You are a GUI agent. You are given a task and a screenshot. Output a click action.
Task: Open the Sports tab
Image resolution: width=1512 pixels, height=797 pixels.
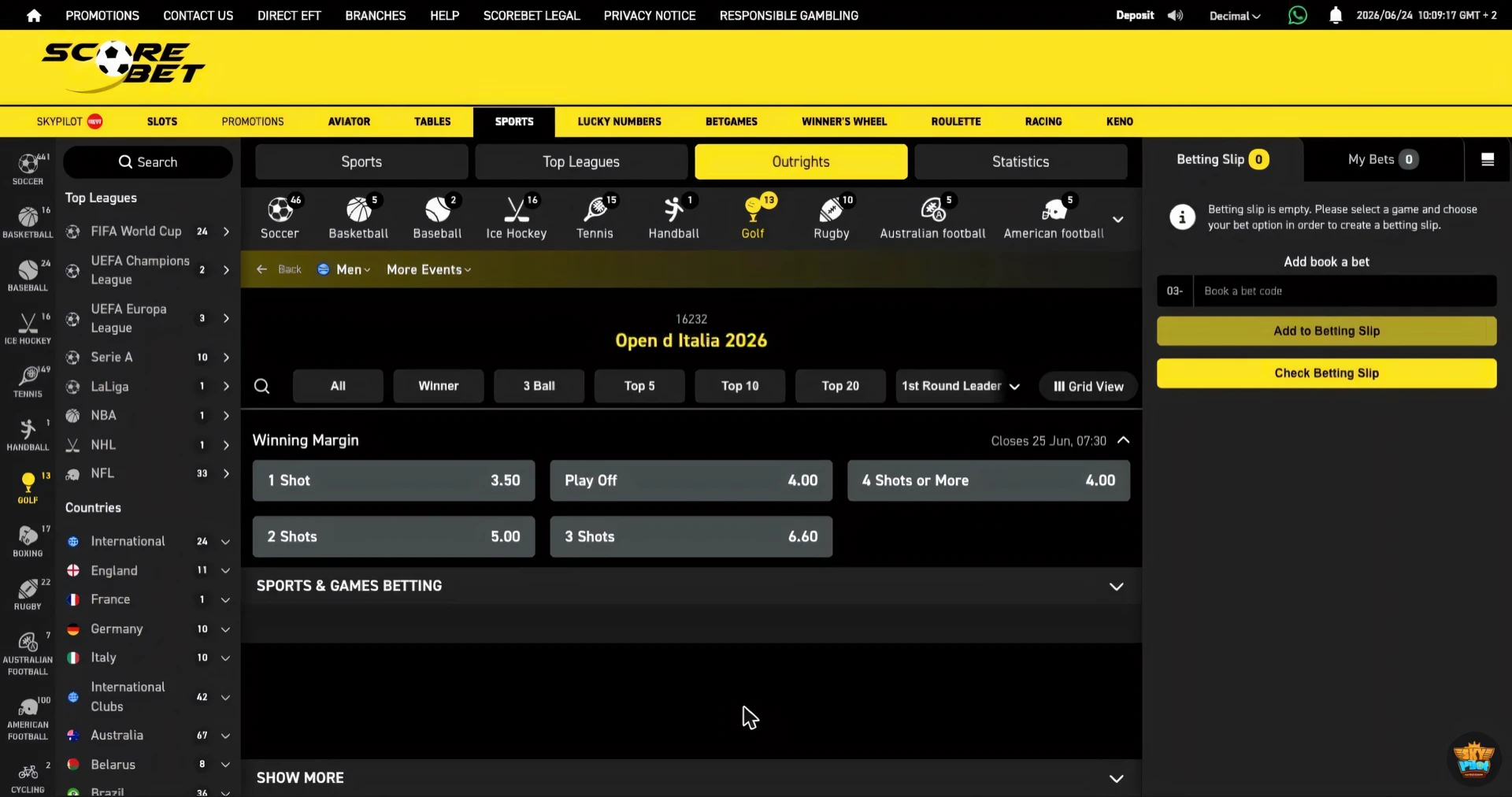coord(361,161)
